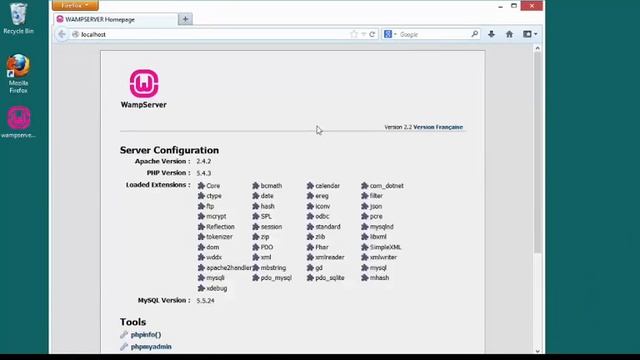This screenshot has height=360, width=640.
Task: Select the Reflection extension text
Action: 220,227
